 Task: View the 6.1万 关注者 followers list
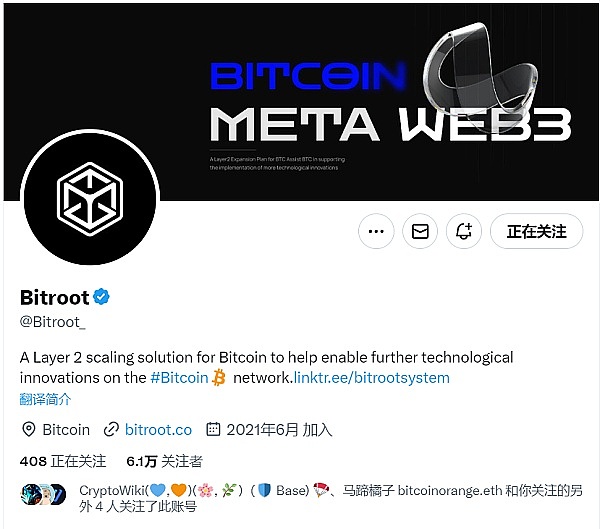coord(165,461)
